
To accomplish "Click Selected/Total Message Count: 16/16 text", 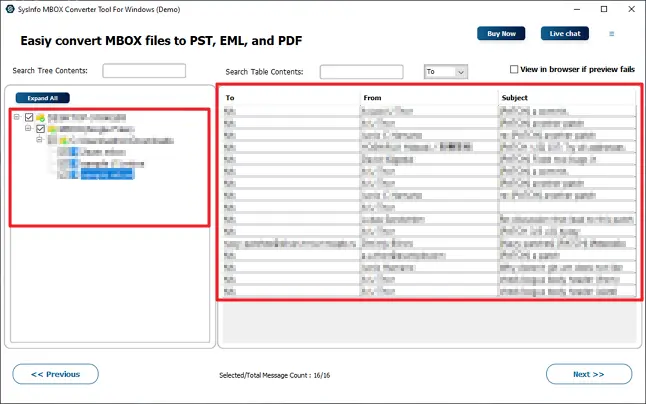I will [x=274, y=375].
